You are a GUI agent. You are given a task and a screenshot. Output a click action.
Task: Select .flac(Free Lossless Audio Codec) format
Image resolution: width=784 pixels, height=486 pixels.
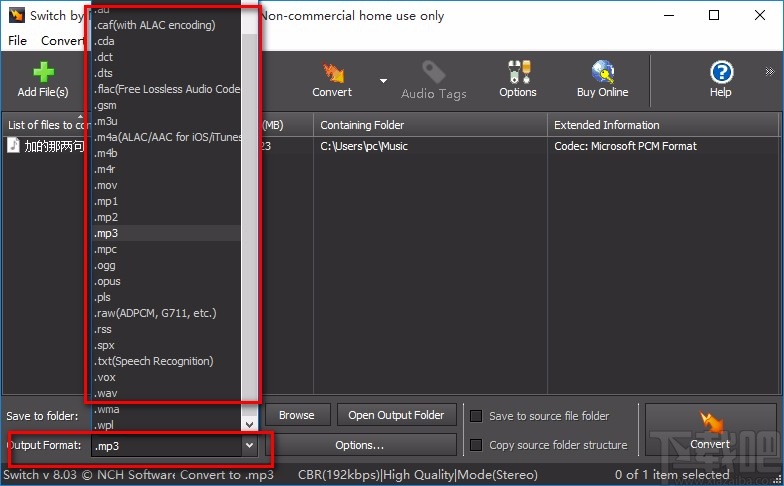(x=166, y=89)
